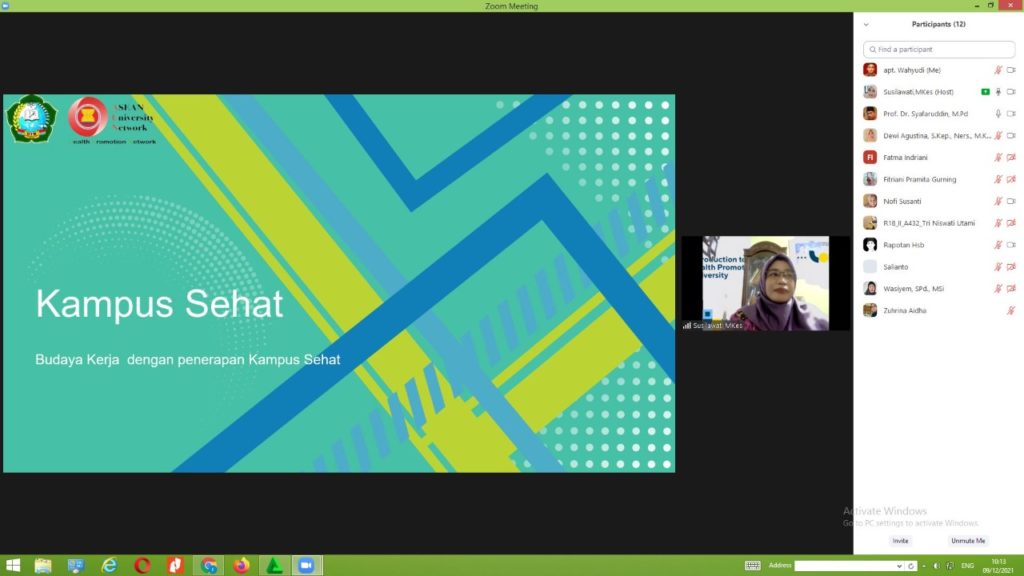Click Susilawati's speaker video thumbnail
The width and height of the screenshot is (1024, 576).
pyautogui.click(x=765, y=283)
